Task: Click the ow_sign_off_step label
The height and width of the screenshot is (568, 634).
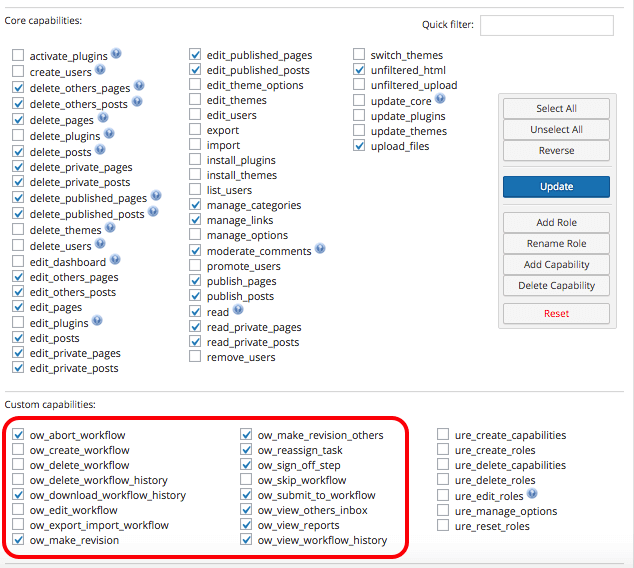Action: point(299,465)
